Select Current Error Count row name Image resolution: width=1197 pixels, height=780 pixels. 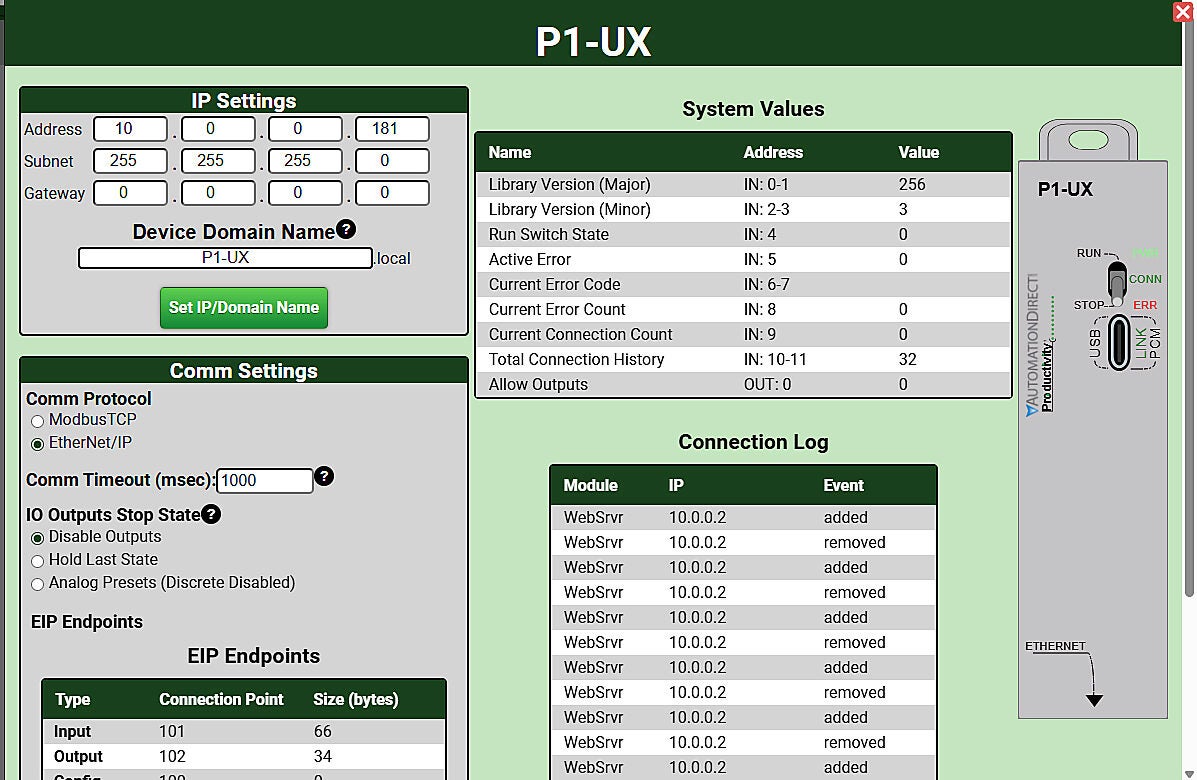(557, 310)
